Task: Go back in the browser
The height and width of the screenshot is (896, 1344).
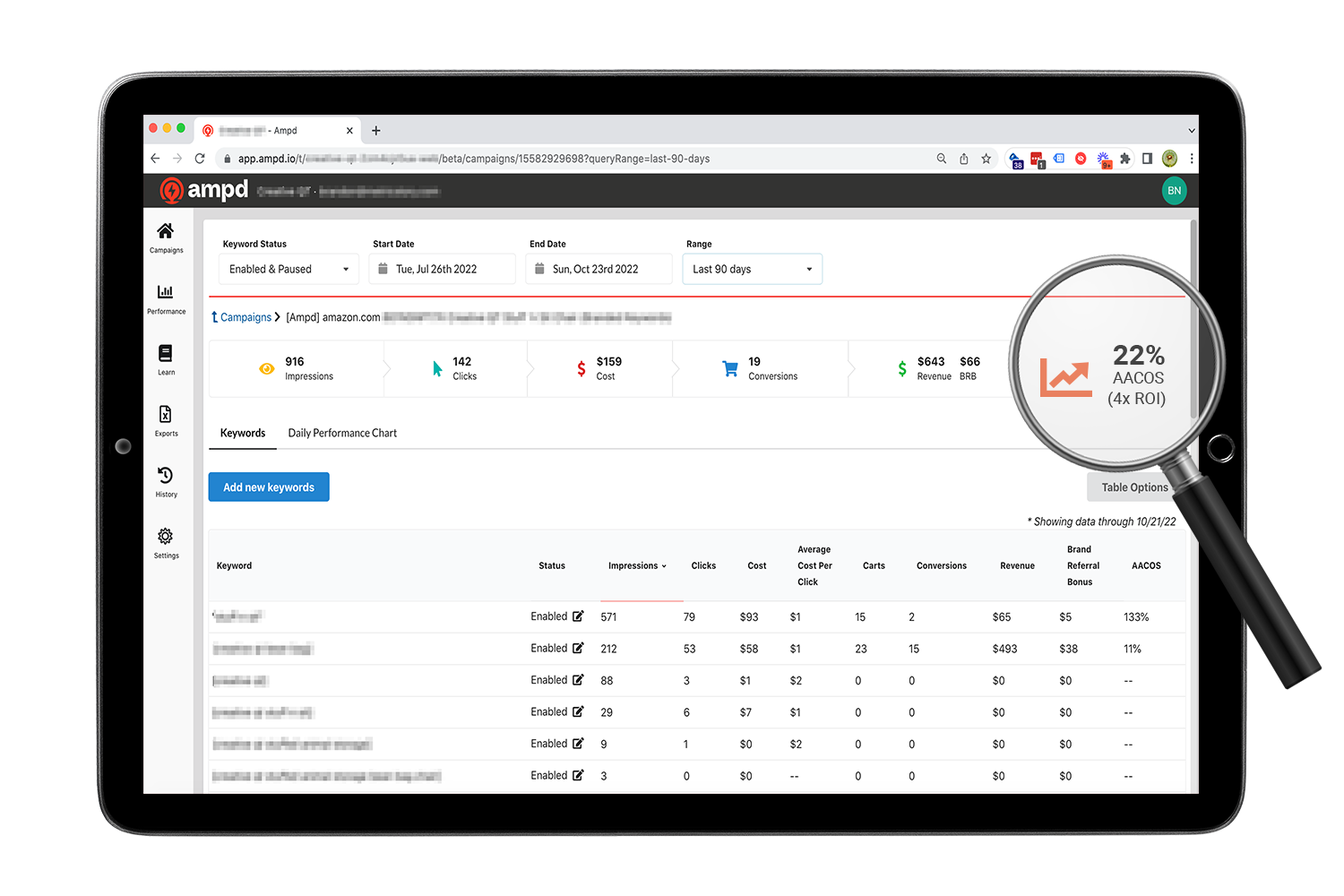Action: [x=155, y=159]
